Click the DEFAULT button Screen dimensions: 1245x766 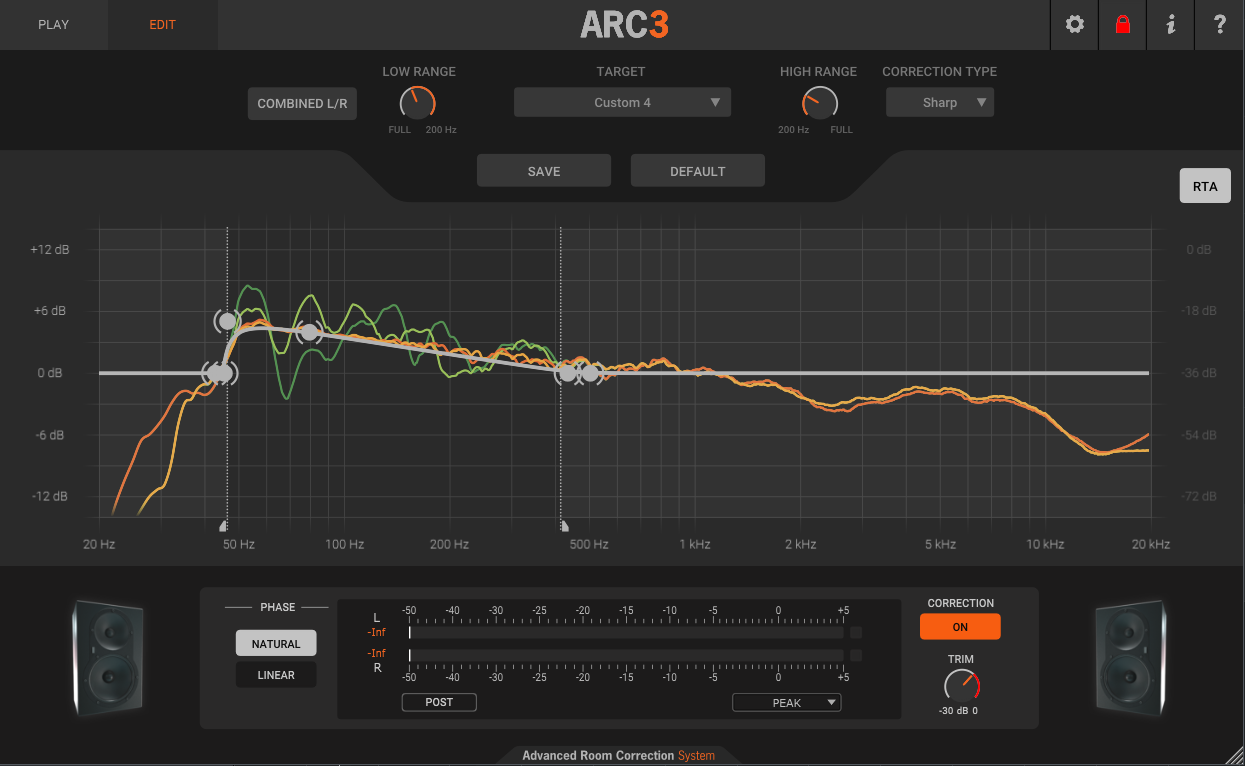(x=698, y=171)
